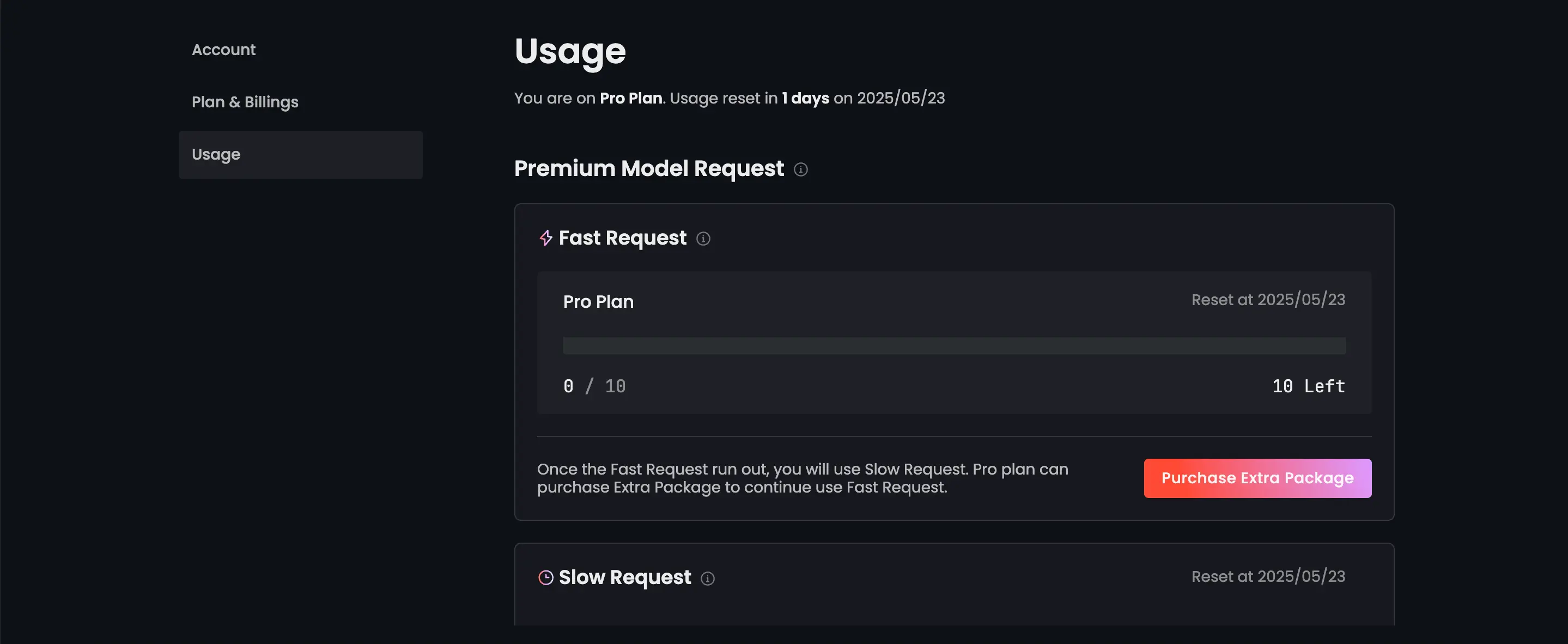Click the clock icon beside Slow Request
1568x644 pixels.
pos(546,578)
